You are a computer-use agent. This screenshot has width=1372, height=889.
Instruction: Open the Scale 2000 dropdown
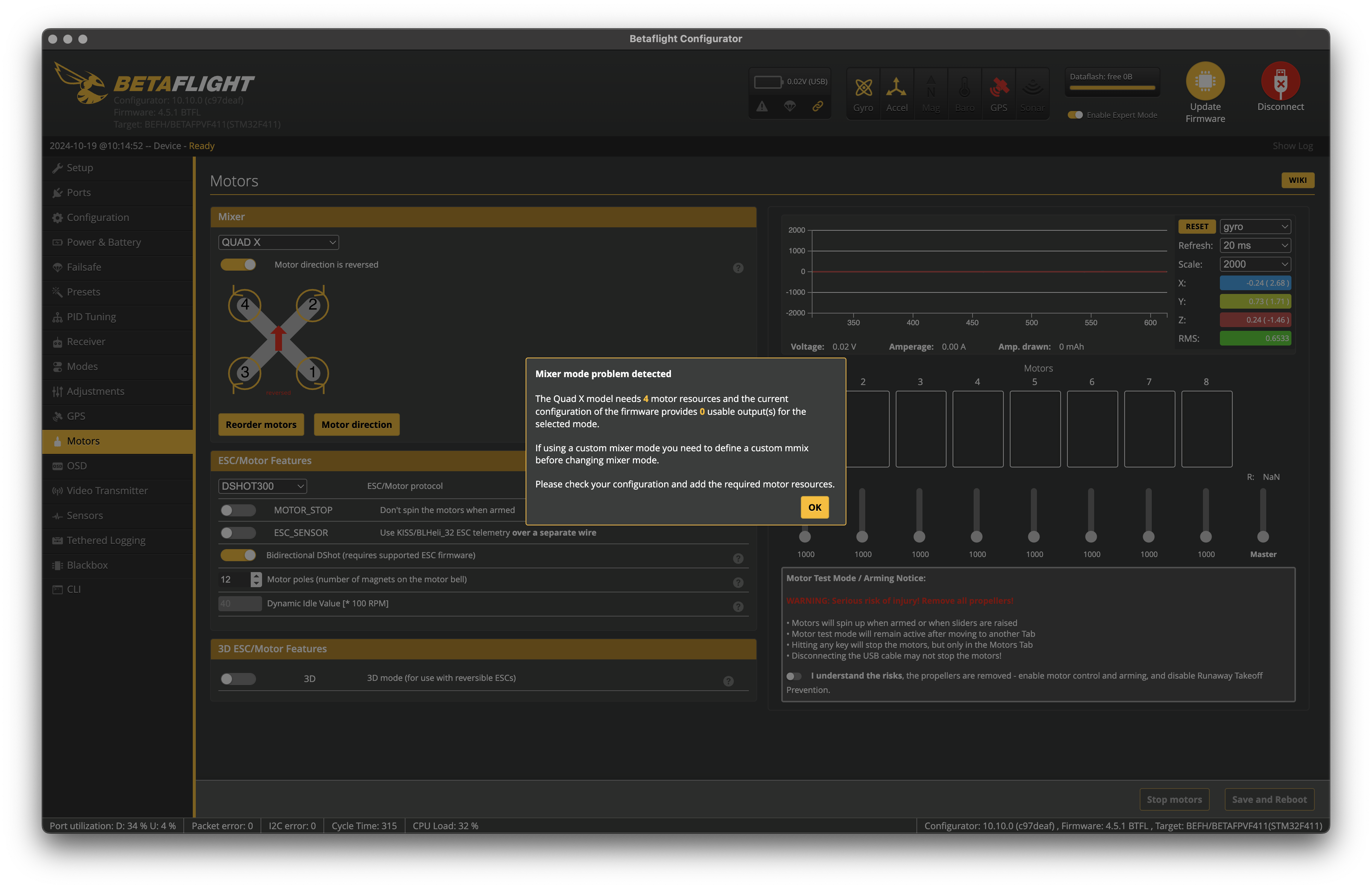tap(1255, 264)
